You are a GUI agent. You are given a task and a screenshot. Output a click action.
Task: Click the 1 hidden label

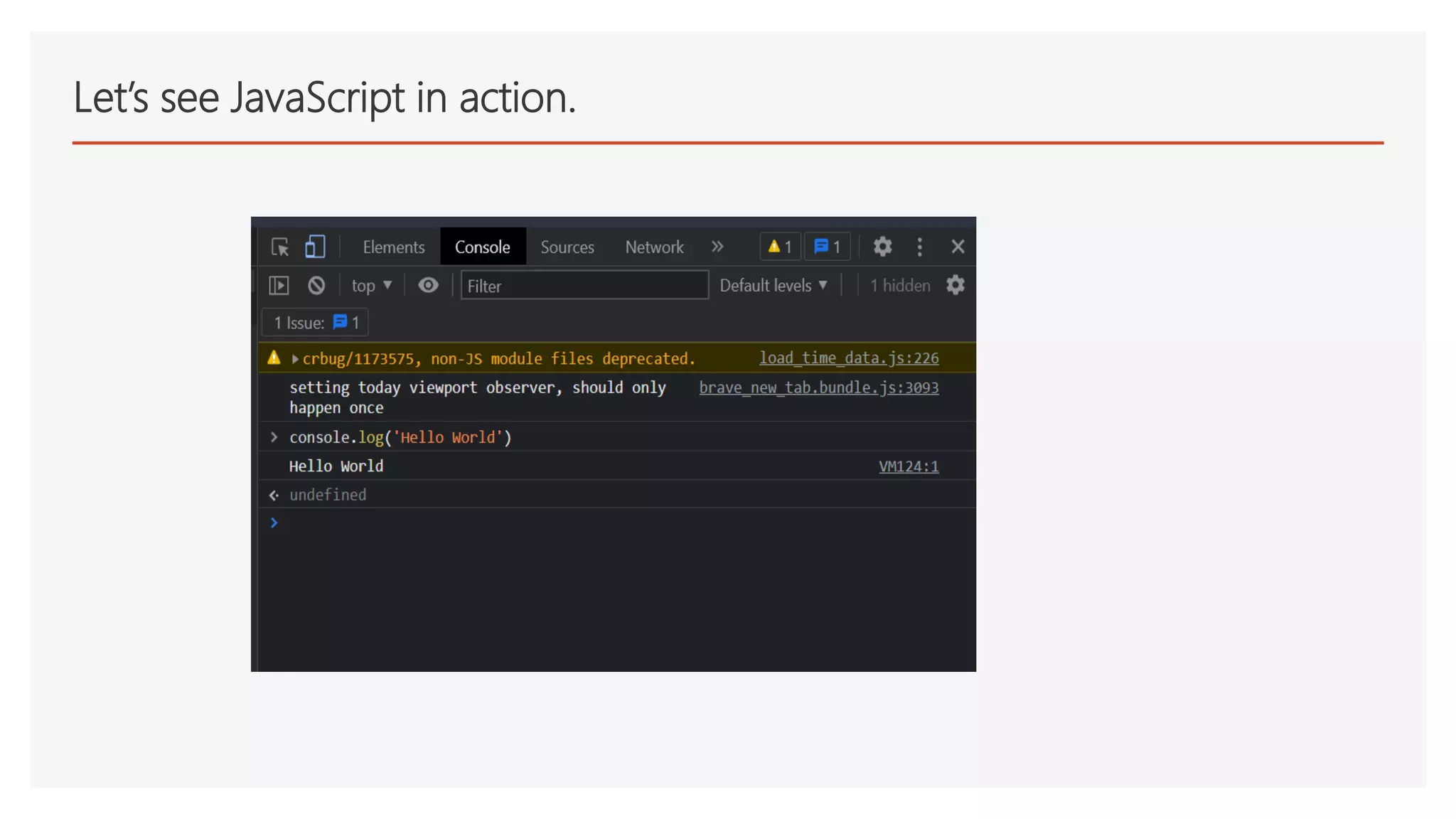(900, 285)
